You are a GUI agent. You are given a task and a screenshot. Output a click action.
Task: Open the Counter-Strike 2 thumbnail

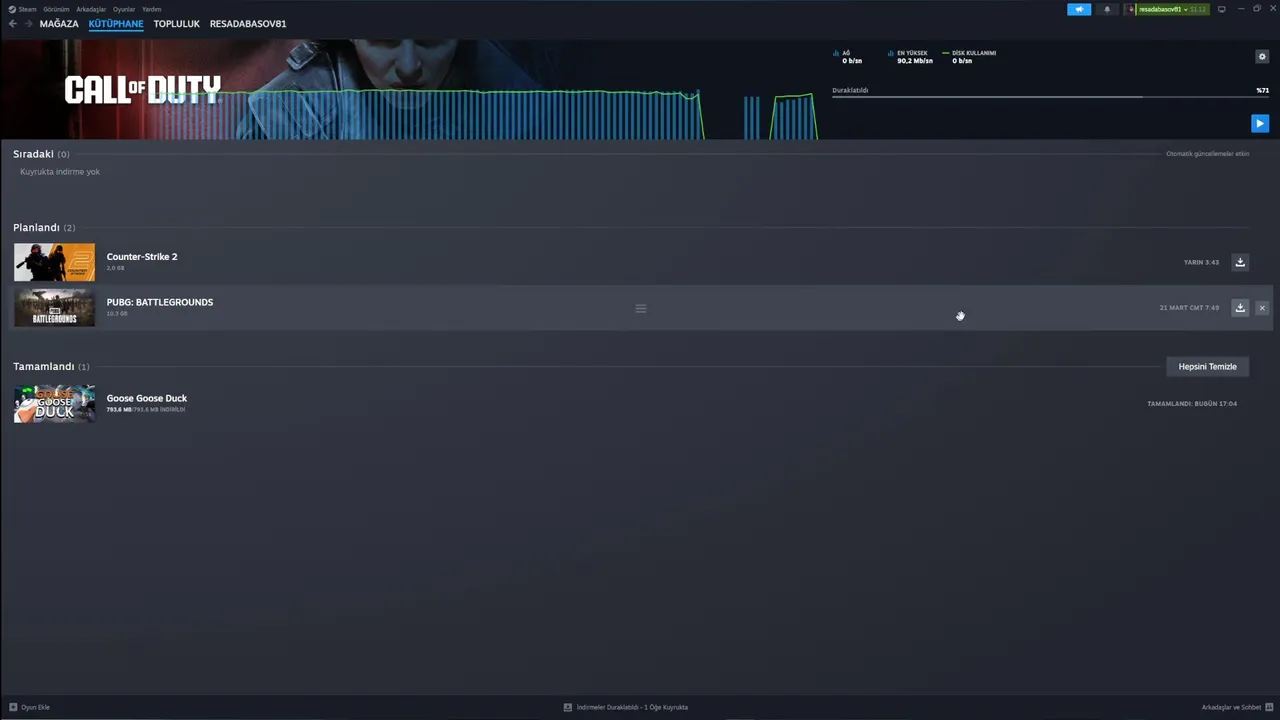pos(55,262)
